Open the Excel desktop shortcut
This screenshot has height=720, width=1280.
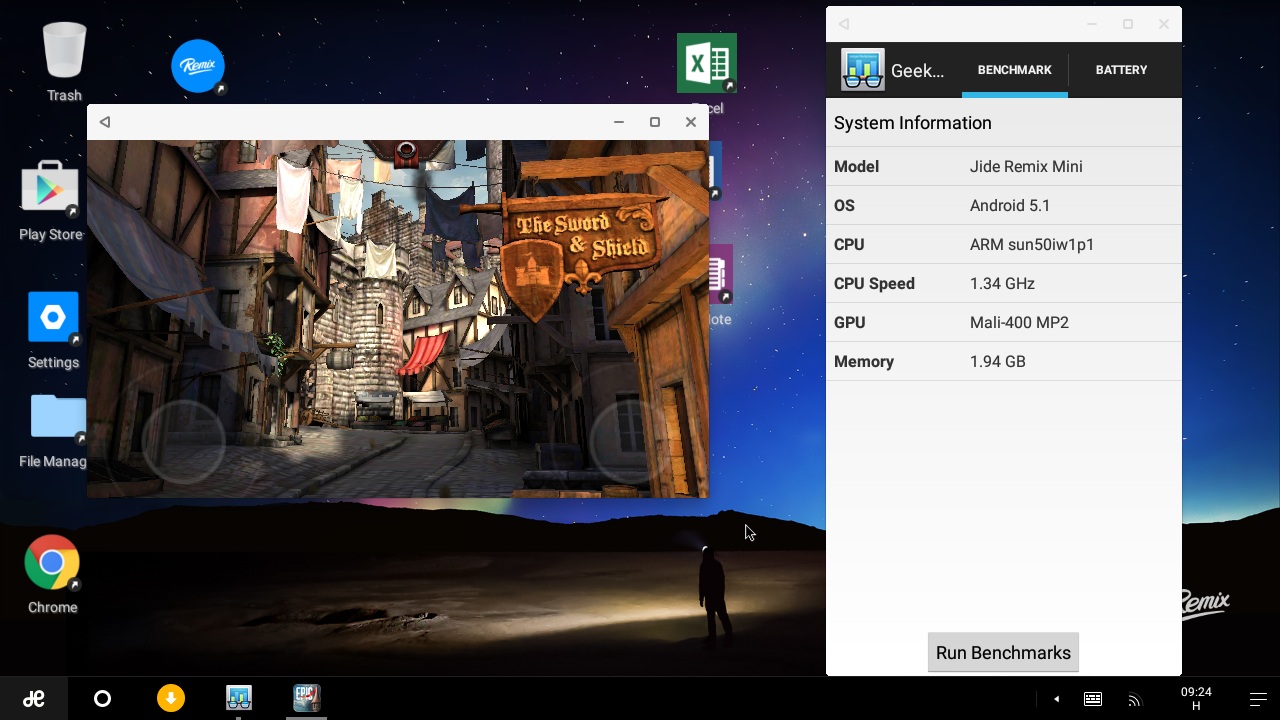(x=707, y=65)
